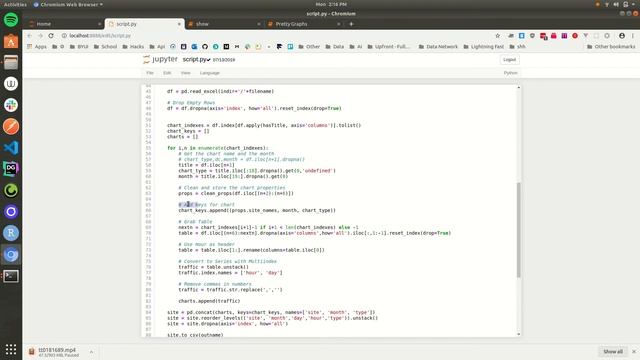Open the Api bookmarks folder

tap(157, 47)
